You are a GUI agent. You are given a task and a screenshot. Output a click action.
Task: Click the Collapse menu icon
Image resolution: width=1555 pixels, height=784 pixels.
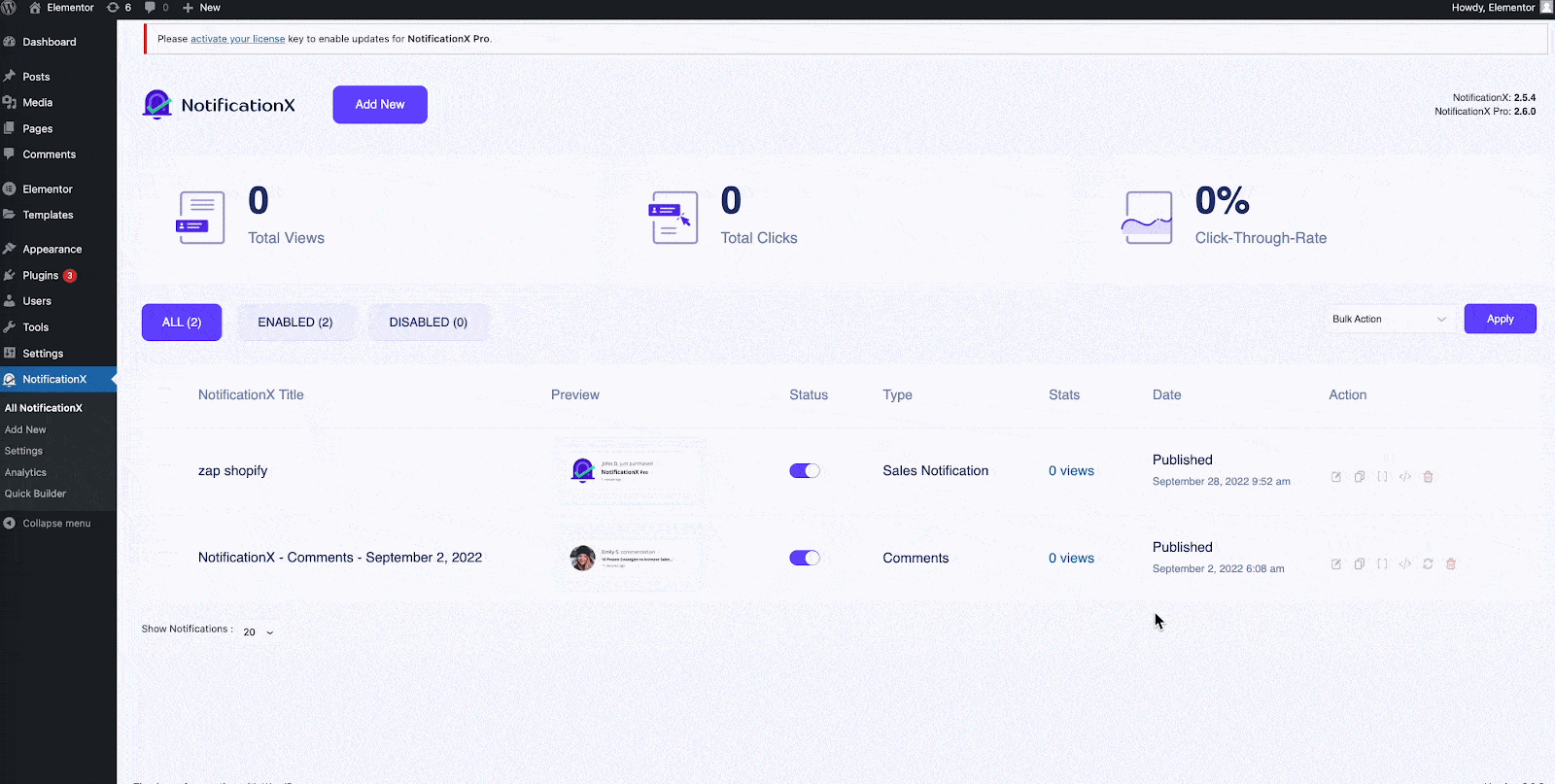(x=10, y=523)
